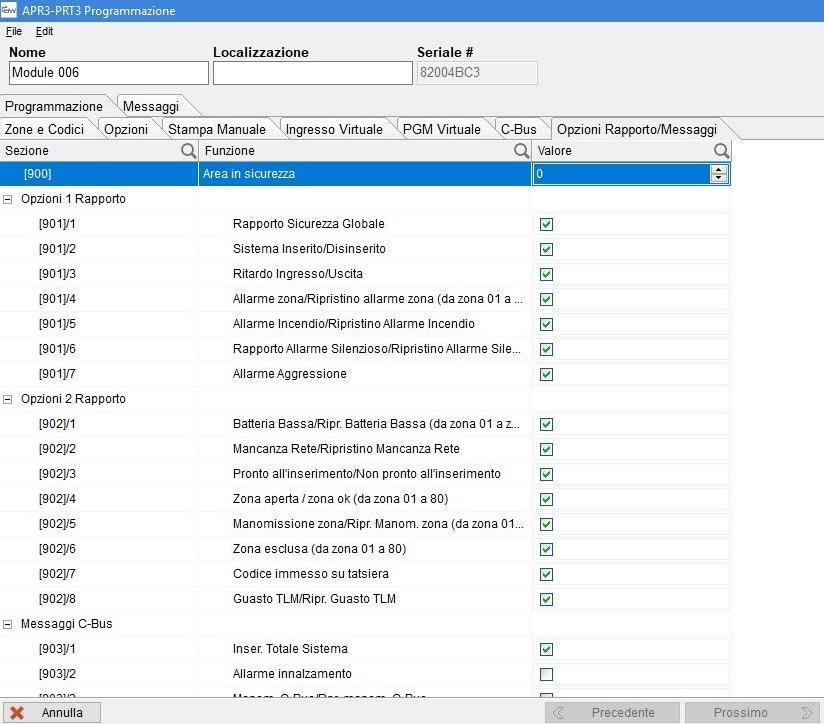Toggle Codice immesso su tatsiera checkbox
This screenshot has width=824, height=724.
coord(547,574)
